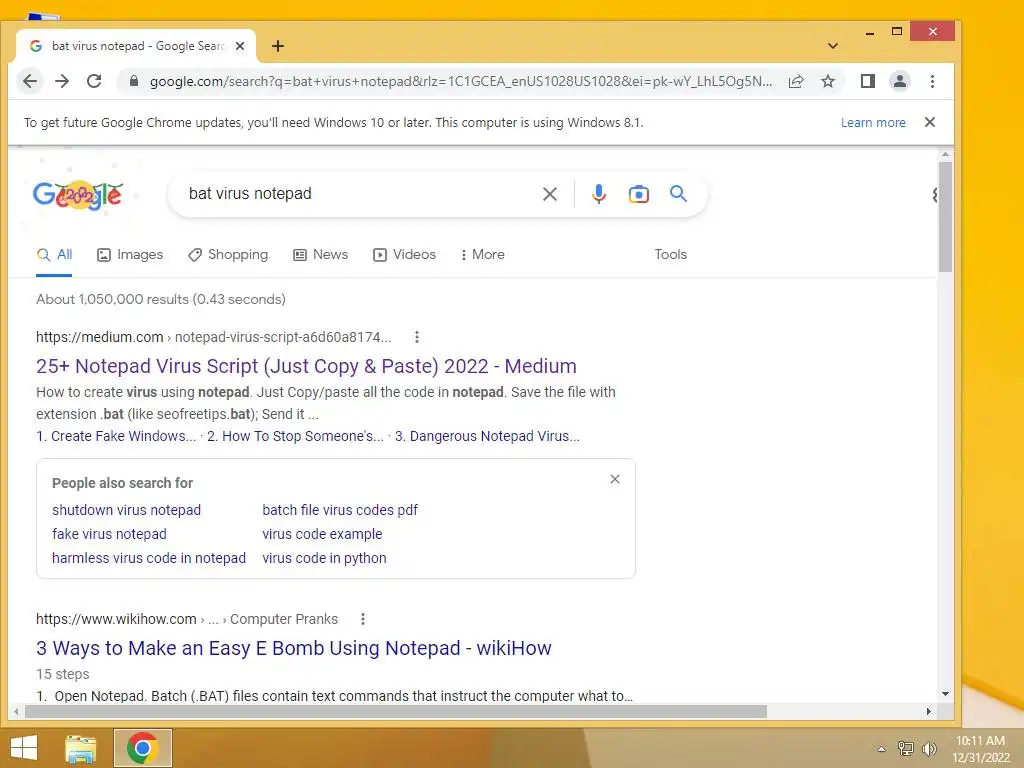Screen dimensions: 1024x768
Task: Search for 'shutdown virus notepad'
Action: tap(127, 510)
